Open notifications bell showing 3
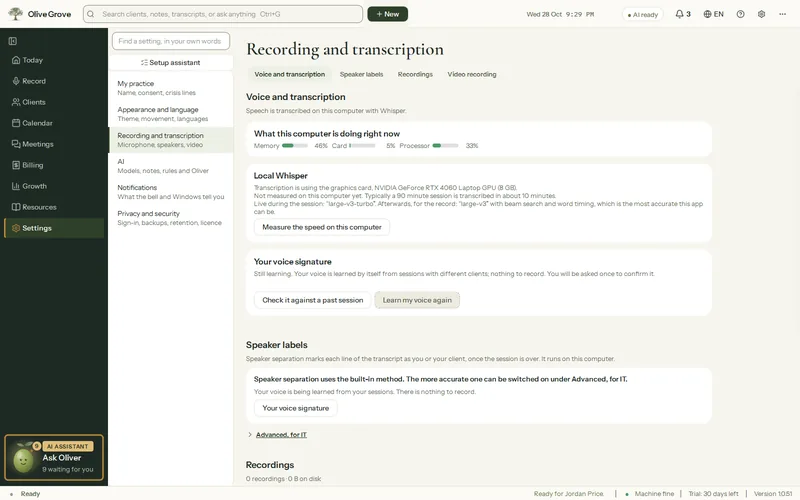 point(683,14)
